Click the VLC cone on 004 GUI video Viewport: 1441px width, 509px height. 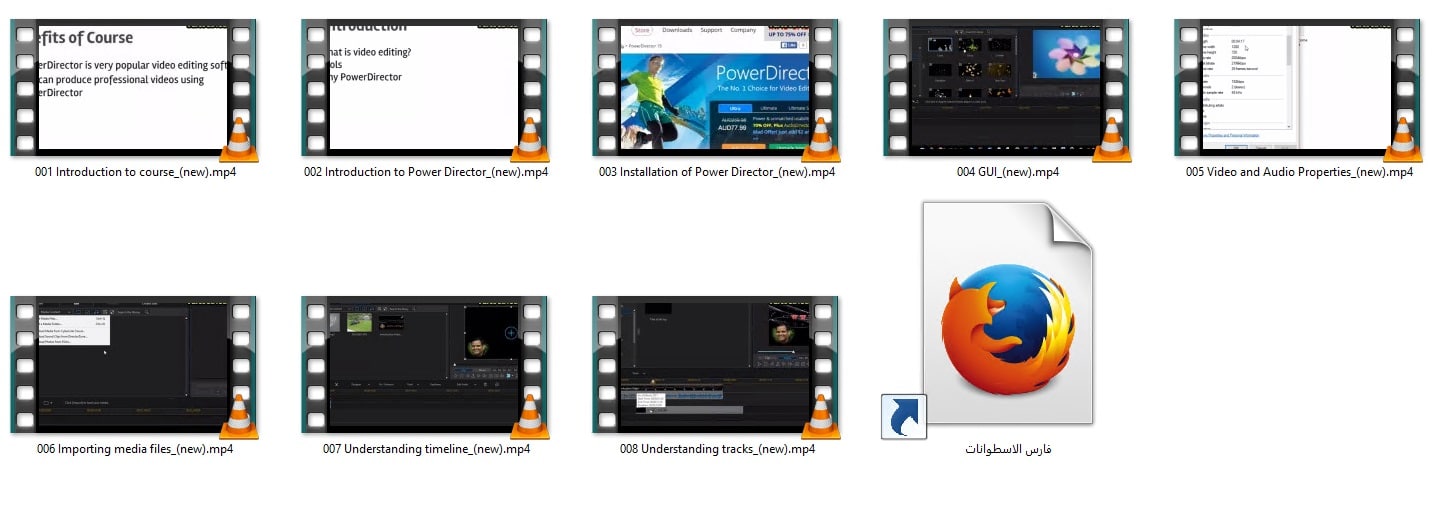(1111, 139)
